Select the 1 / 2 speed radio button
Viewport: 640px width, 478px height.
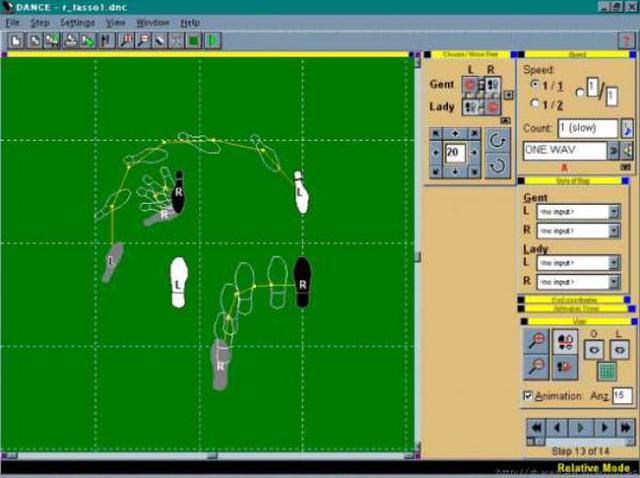(x=535, y=104)
